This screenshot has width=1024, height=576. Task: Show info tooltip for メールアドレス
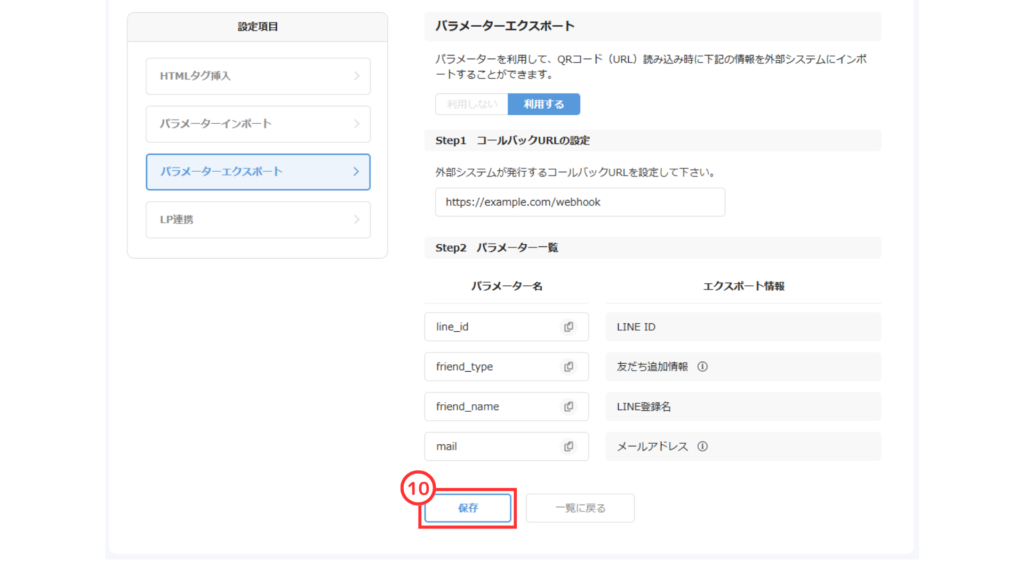[702, 447]
